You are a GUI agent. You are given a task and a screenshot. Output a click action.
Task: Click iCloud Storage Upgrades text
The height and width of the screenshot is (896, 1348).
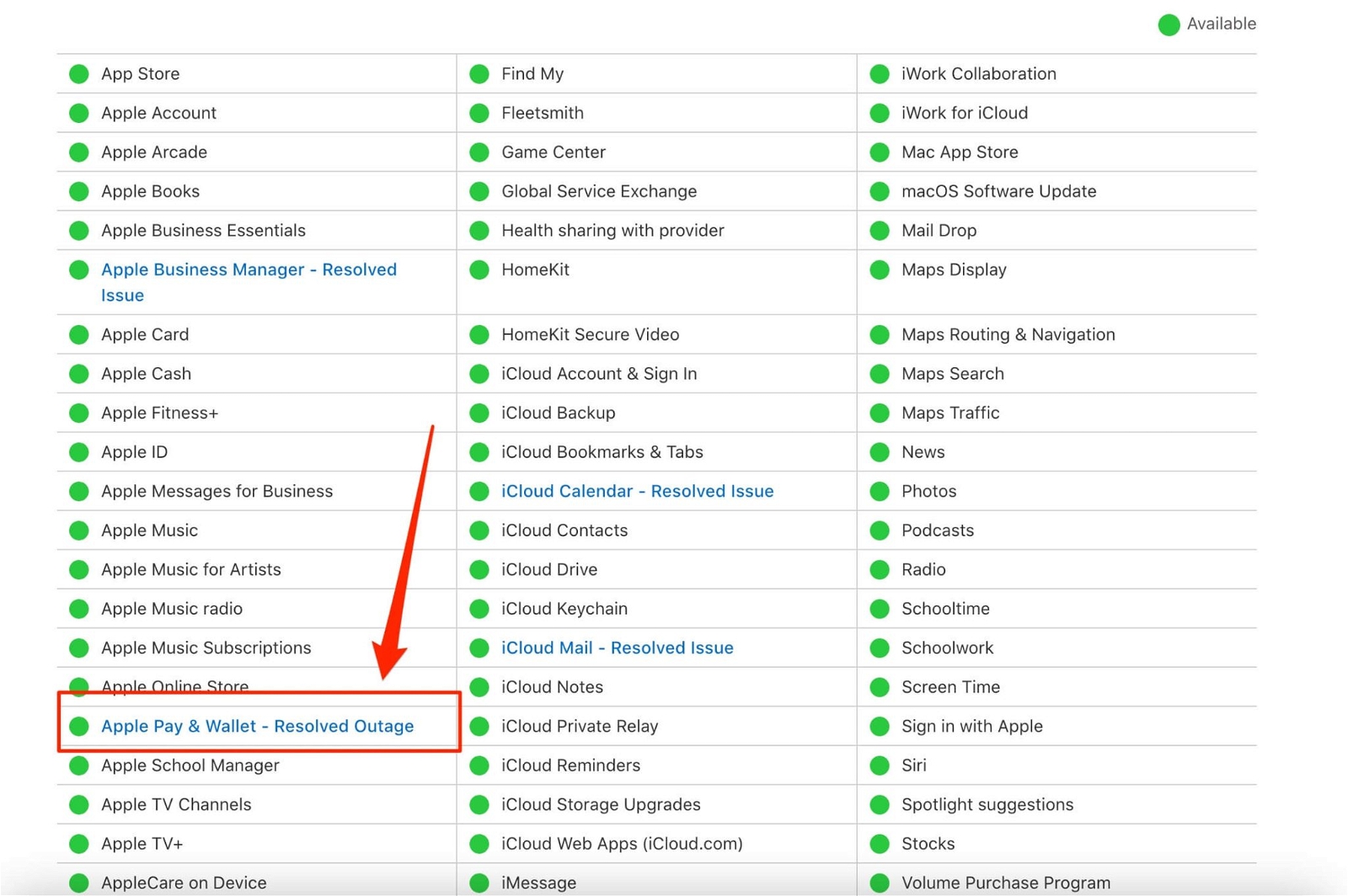601,804
